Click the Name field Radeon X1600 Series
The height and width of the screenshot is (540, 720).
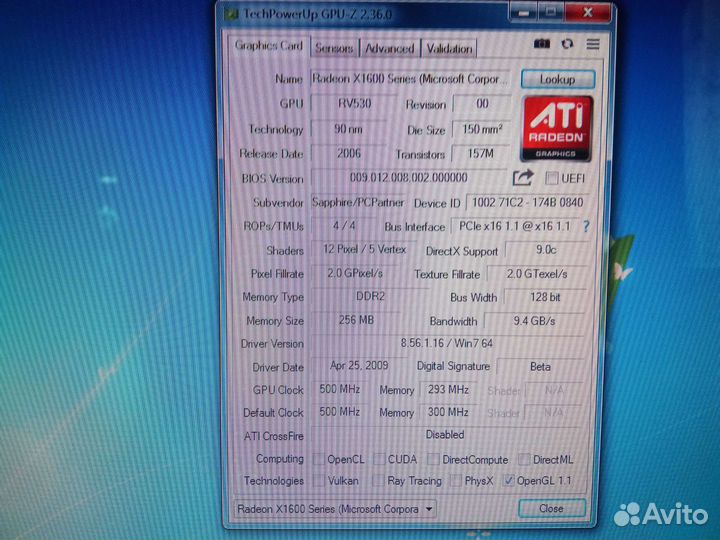410,79
